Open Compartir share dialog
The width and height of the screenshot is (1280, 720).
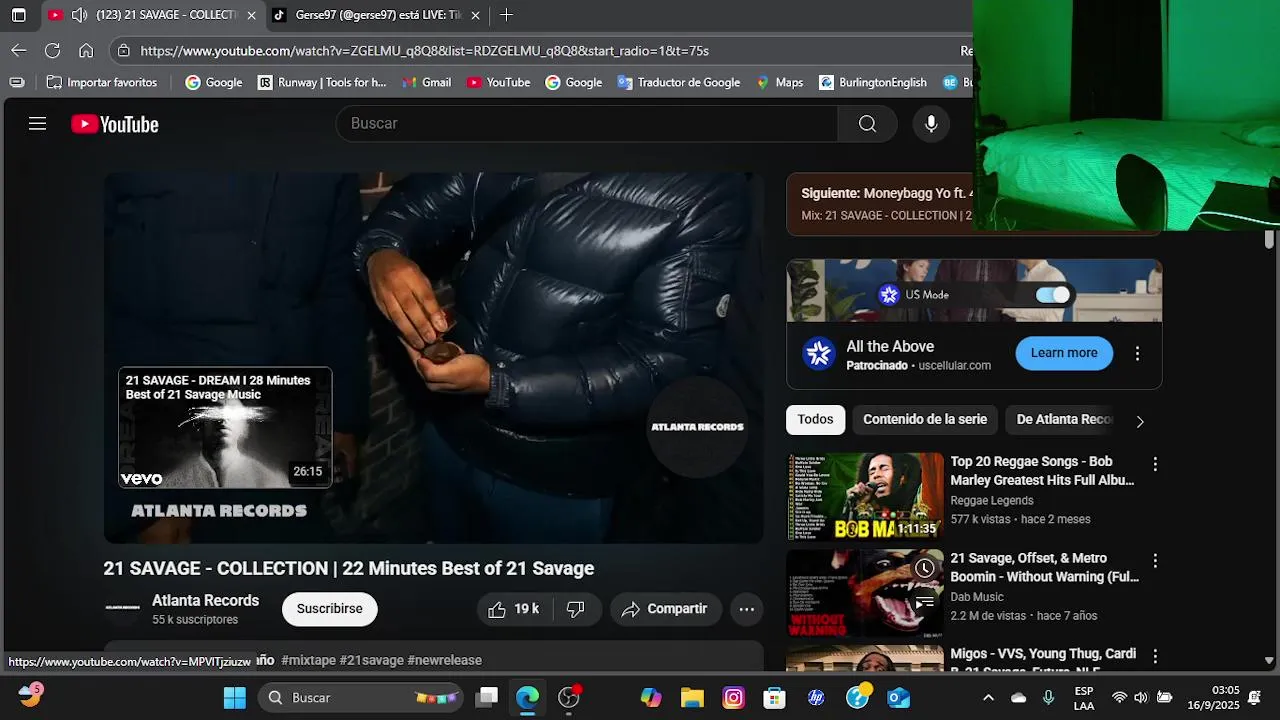pyautogui.click(x=665, y=609)
